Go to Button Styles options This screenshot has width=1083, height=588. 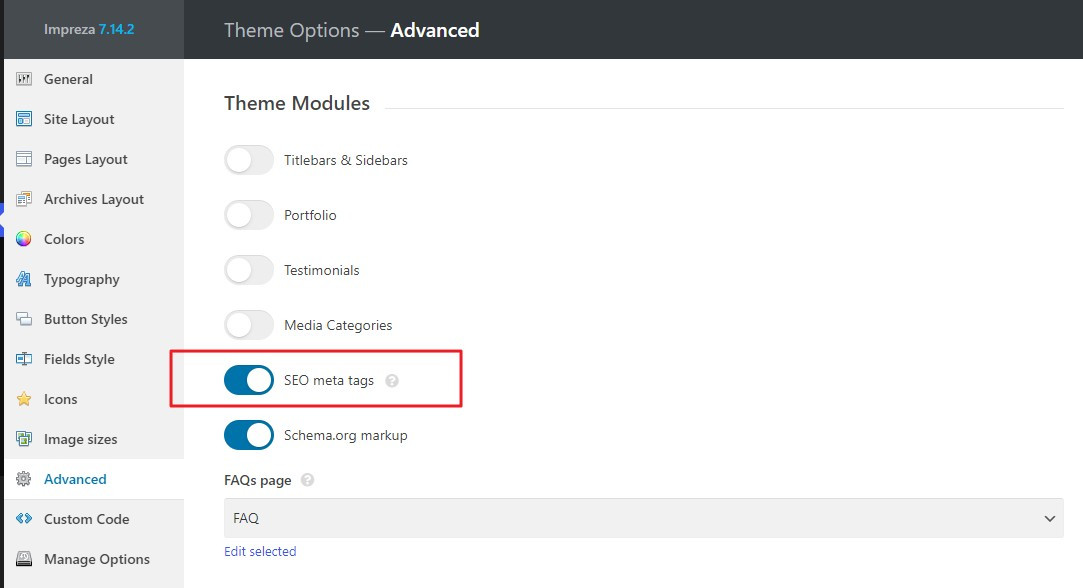pyautogui.click(x=85, y=319)
